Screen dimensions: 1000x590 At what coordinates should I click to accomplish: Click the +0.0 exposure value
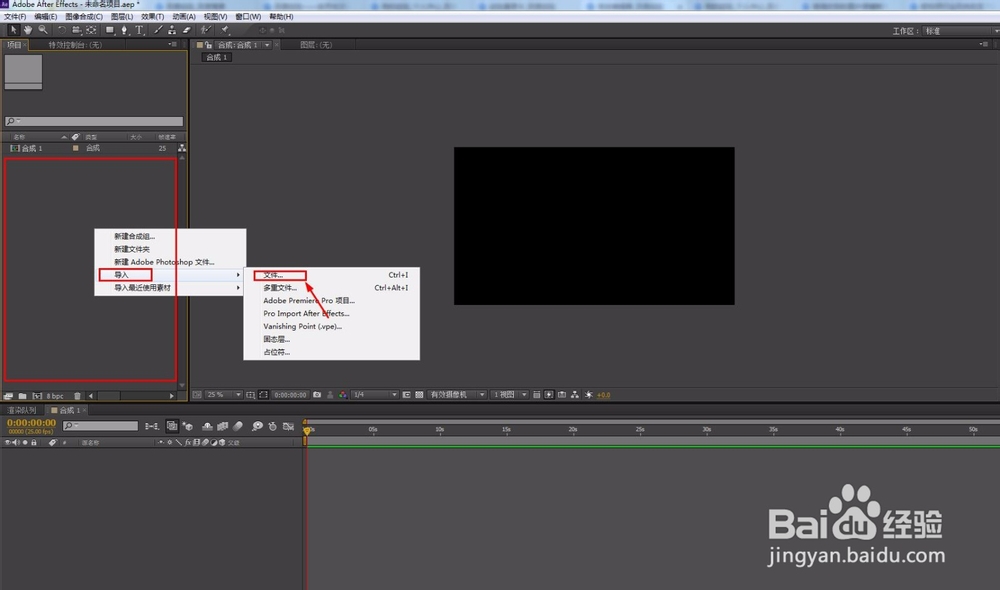click(x=603, y=395)
